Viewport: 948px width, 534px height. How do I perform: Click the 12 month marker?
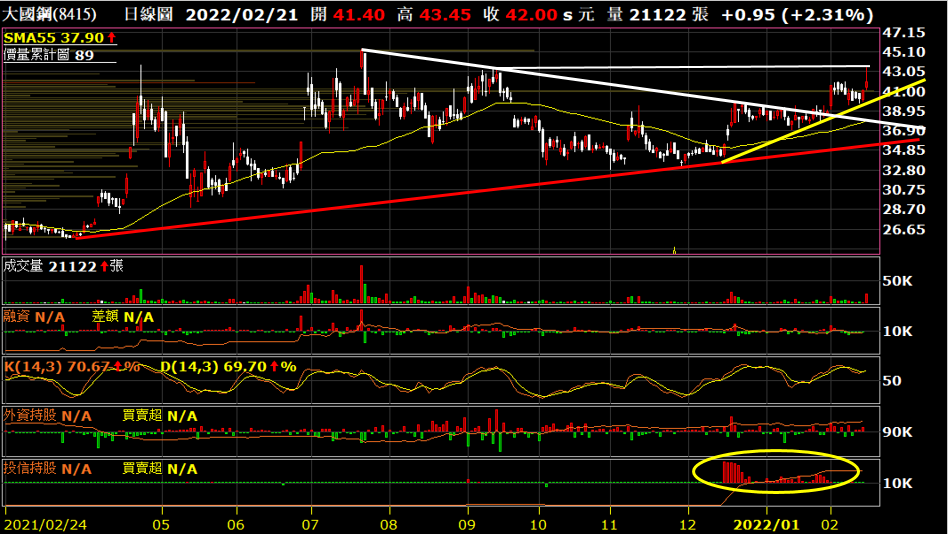point(687,525)
